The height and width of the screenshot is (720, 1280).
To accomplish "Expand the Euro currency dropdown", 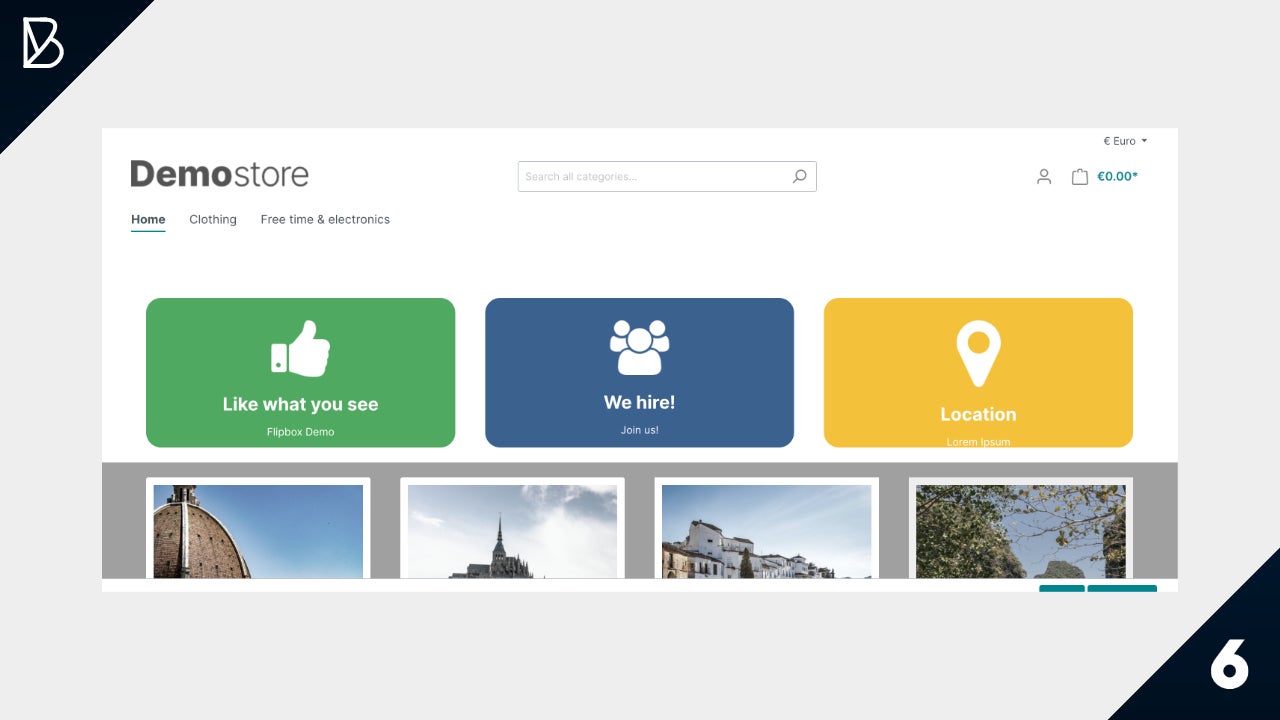I will (x=1125, y=141).
